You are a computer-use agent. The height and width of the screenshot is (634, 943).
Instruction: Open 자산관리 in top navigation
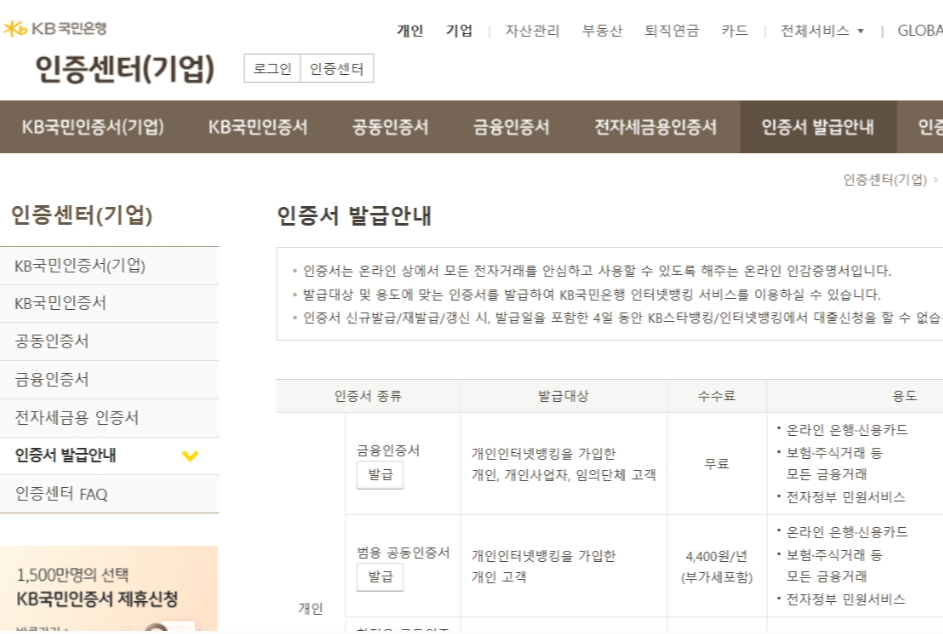click(532, 31)
